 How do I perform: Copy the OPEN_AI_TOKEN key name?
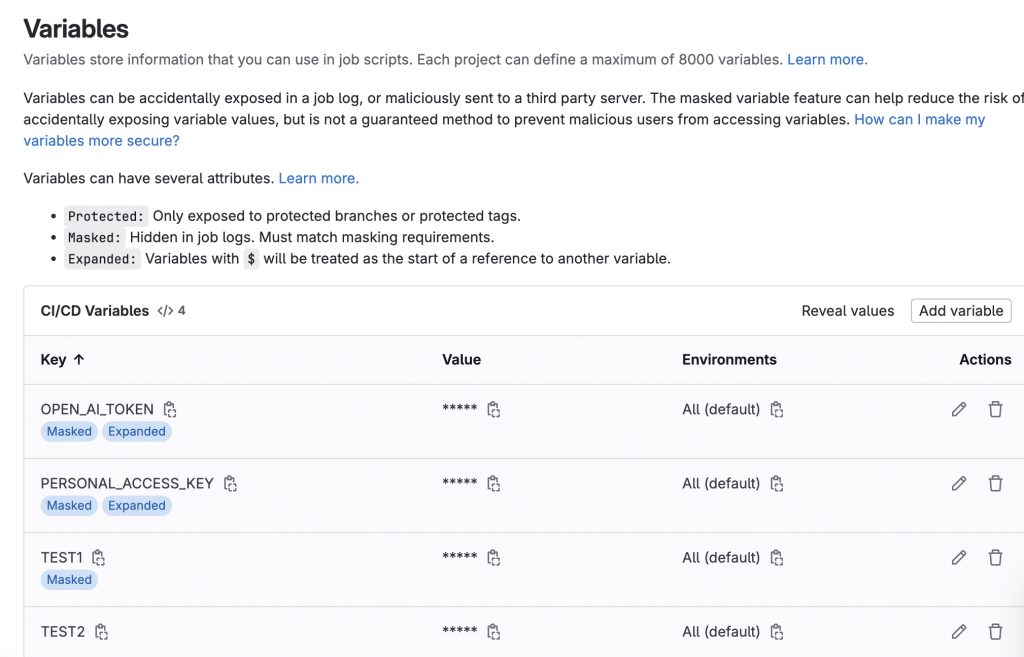click(170, 409)
